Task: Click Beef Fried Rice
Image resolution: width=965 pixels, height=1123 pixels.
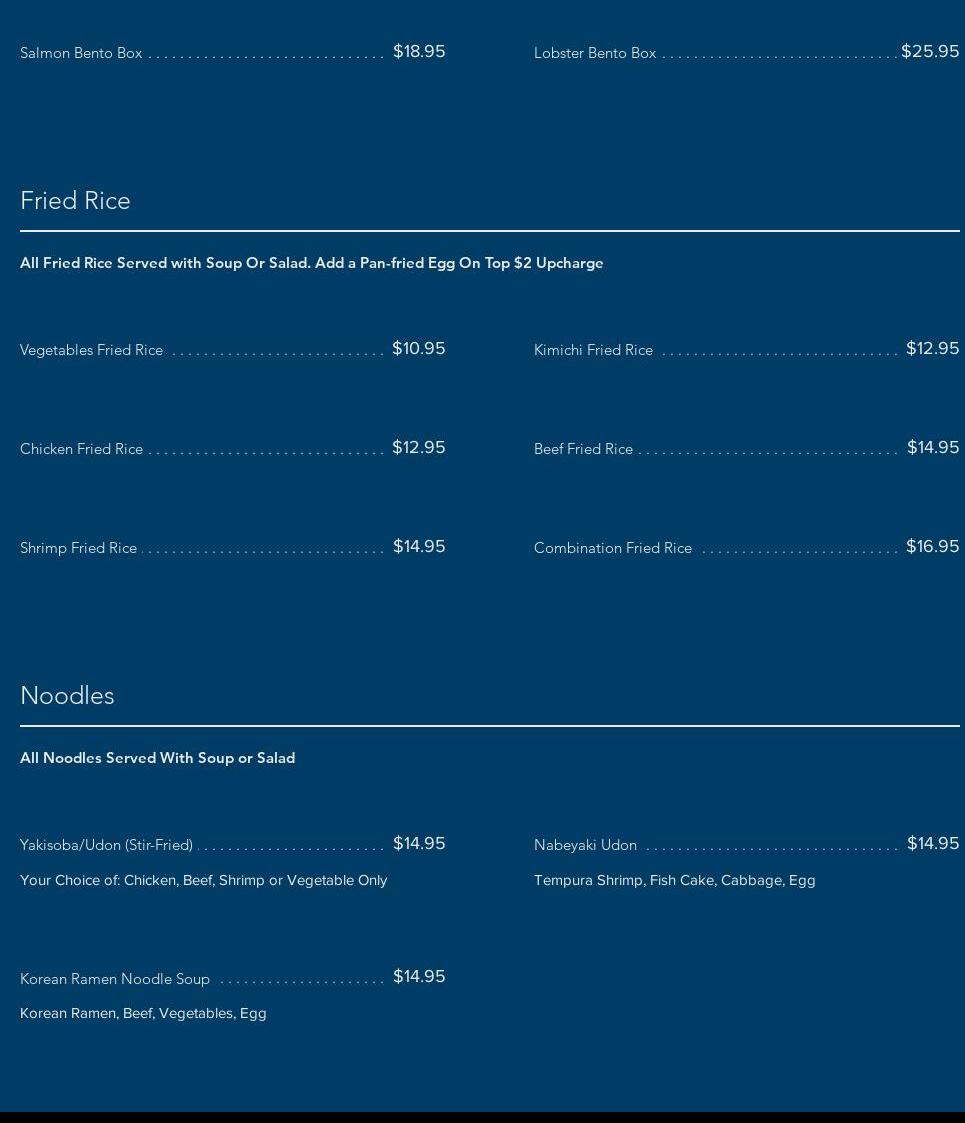Action: [583, 449]
